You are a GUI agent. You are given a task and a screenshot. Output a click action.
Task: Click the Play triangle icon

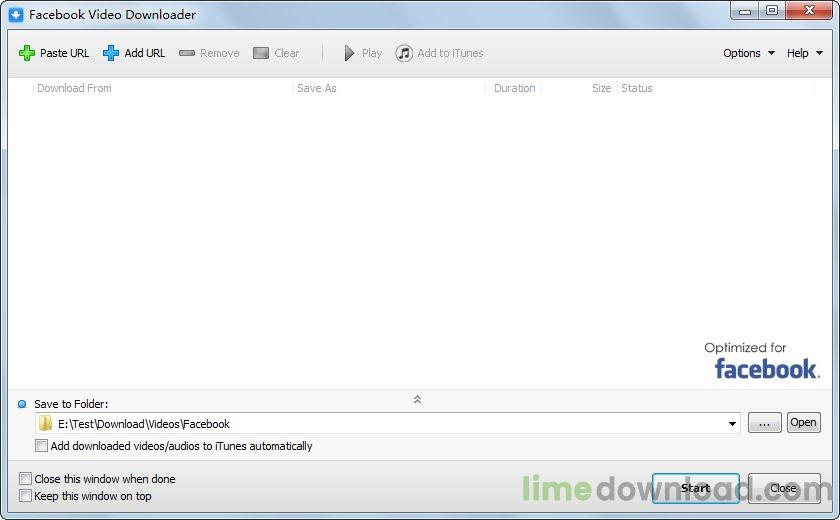coord(349,53)
